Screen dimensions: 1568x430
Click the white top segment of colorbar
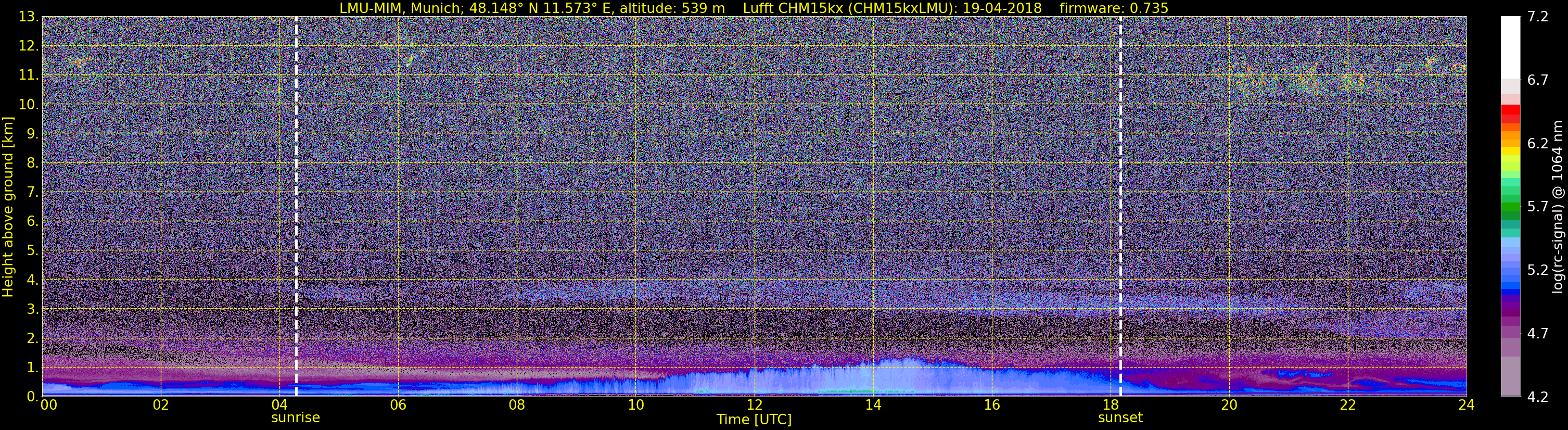point(1510,47)
